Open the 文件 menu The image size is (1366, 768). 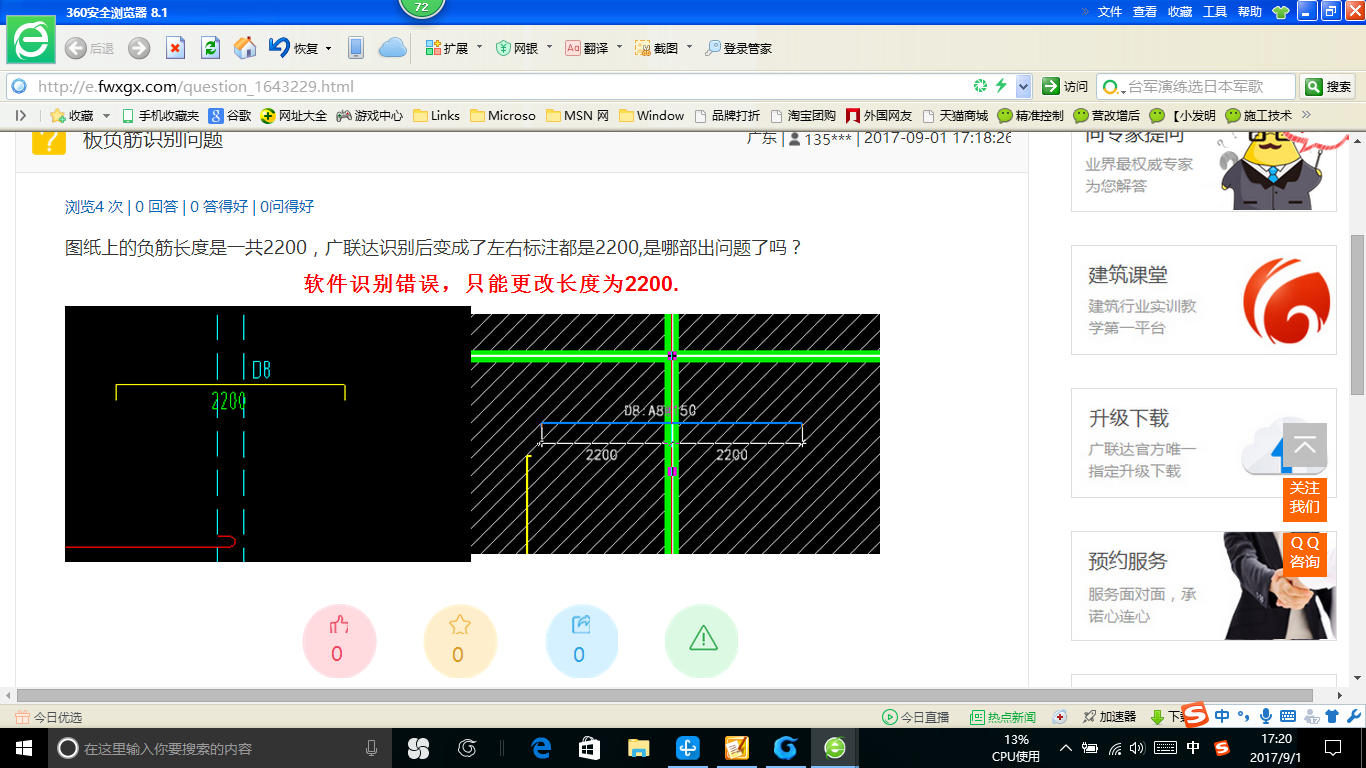coord(1110,12)
